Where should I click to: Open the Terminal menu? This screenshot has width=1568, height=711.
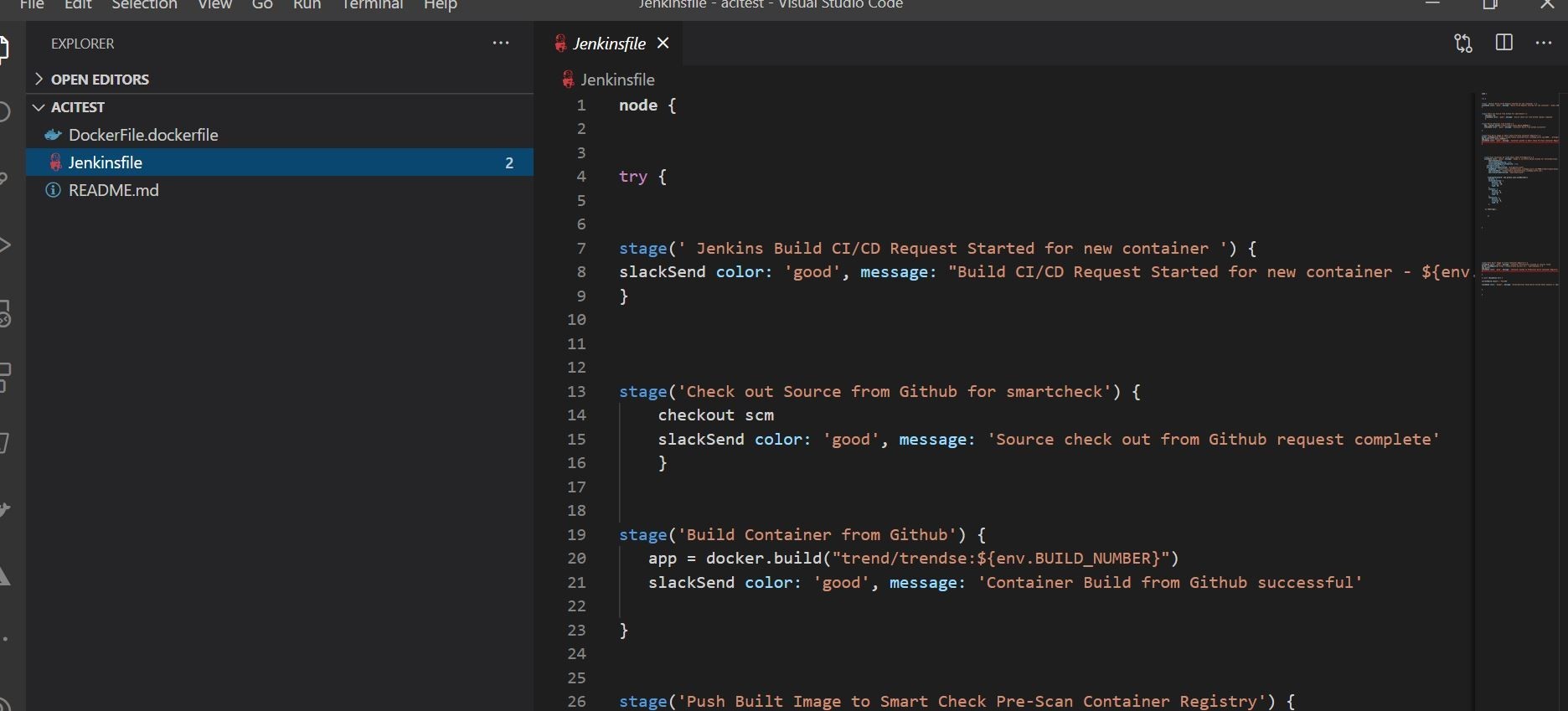373,5
